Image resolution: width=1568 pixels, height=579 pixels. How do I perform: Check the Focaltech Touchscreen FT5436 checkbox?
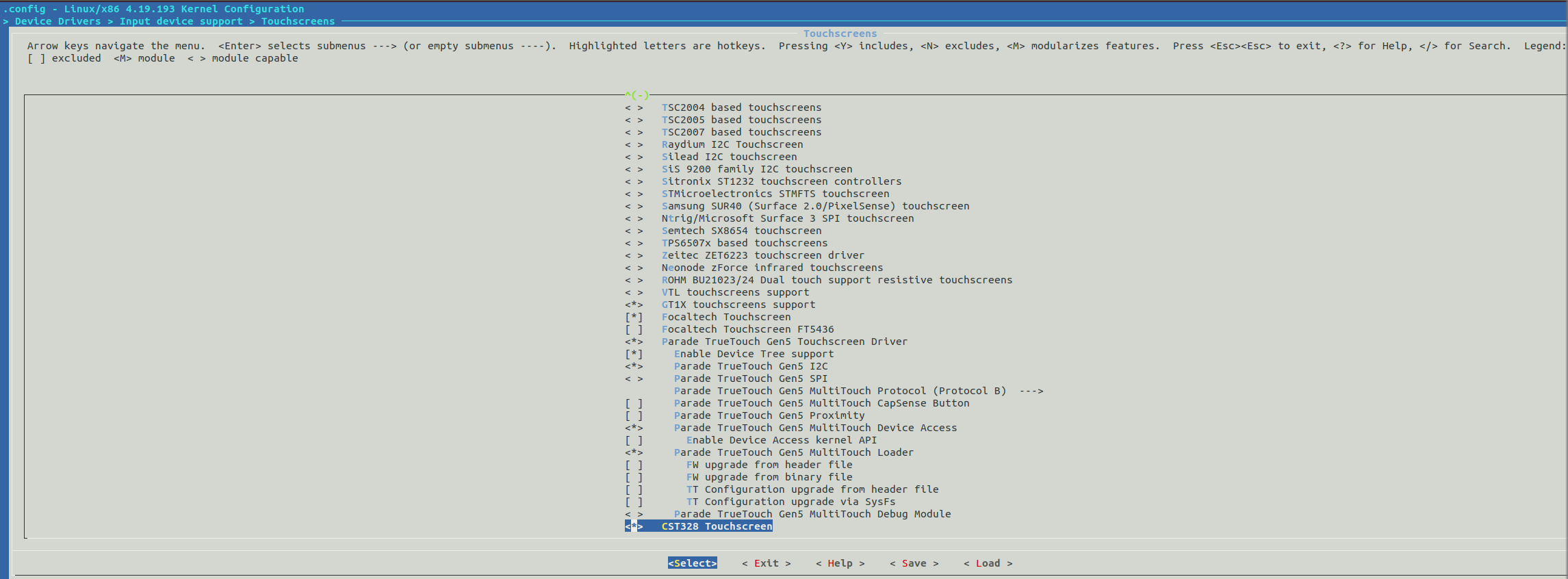pyautogui.click(x=634, y=329)
